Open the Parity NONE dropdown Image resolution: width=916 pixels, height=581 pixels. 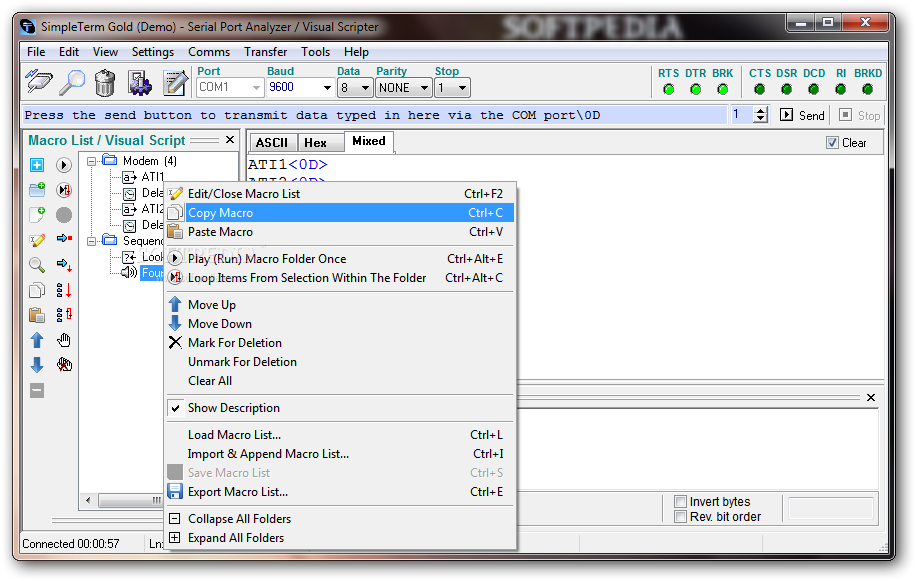(x=424, y=88)
